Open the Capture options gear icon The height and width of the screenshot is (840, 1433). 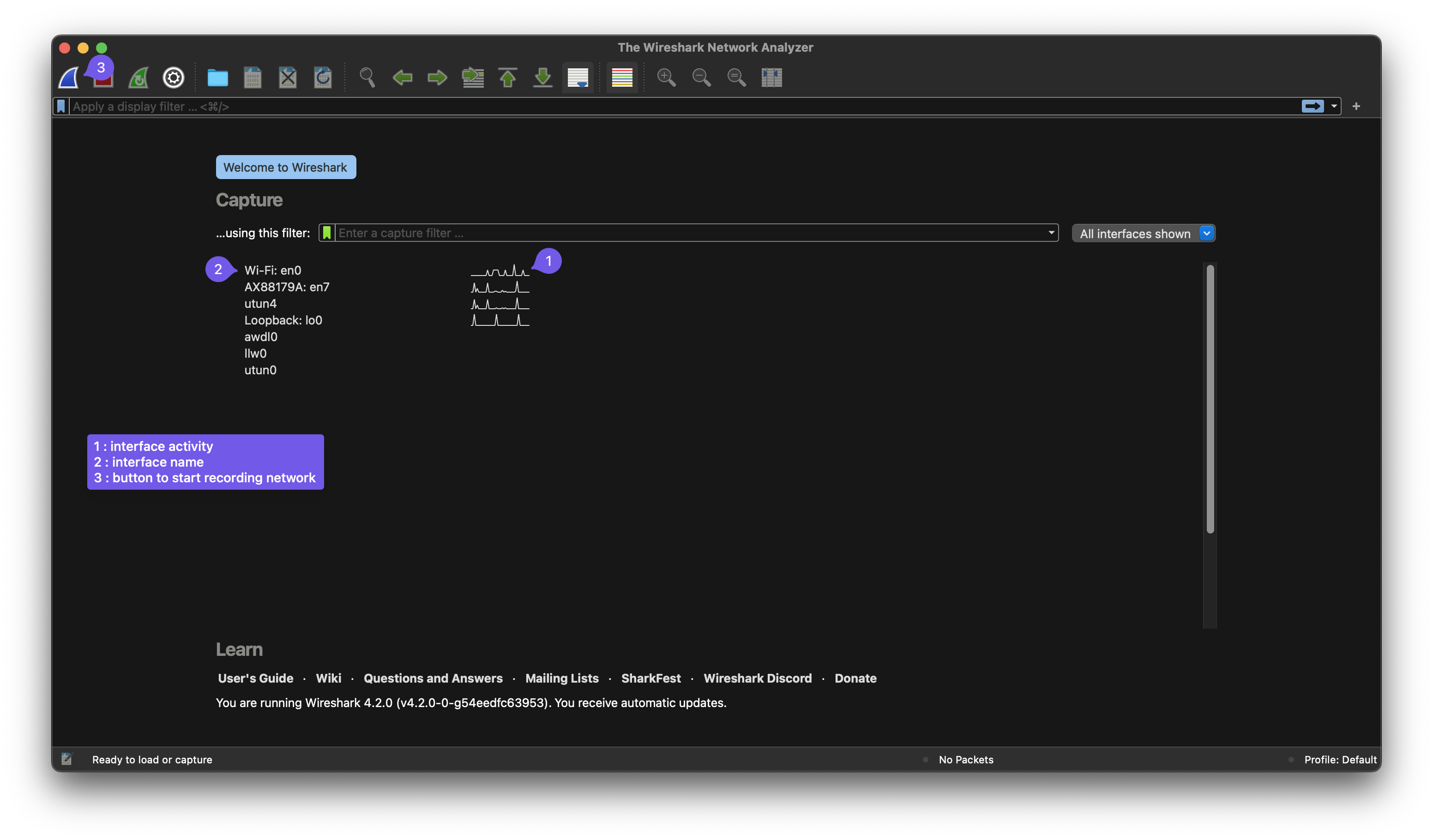[x=174, y=77]
